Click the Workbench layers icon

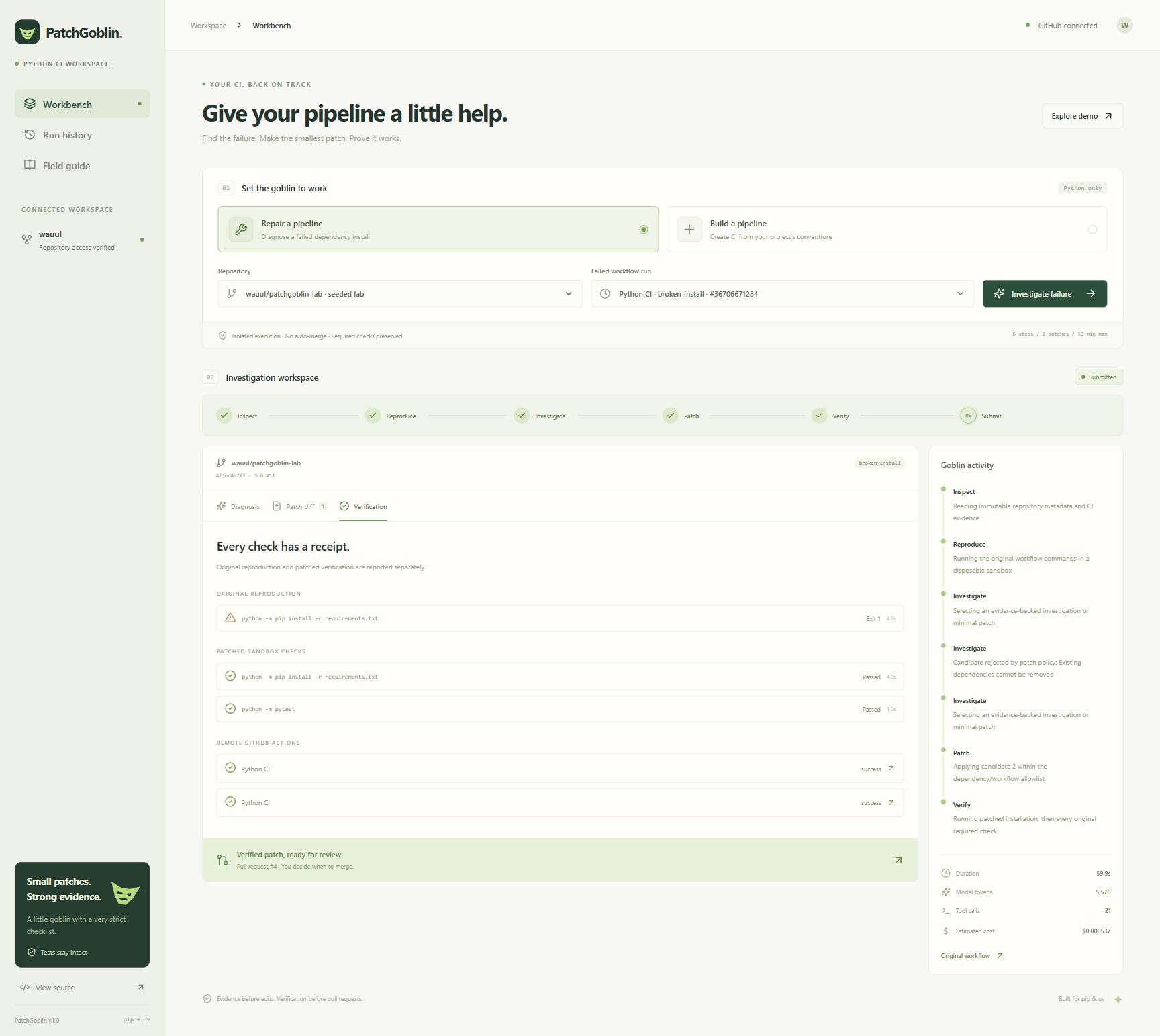30,104
